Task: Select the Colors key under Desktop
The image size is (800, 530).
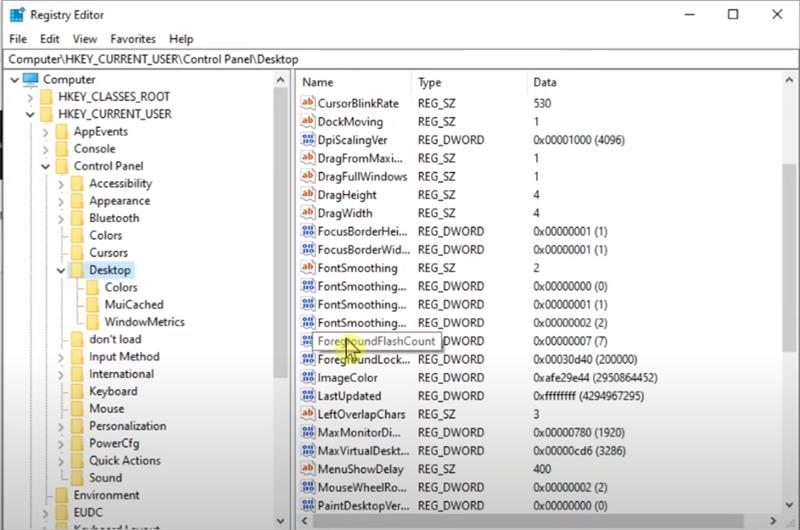Action: point(121,287)
